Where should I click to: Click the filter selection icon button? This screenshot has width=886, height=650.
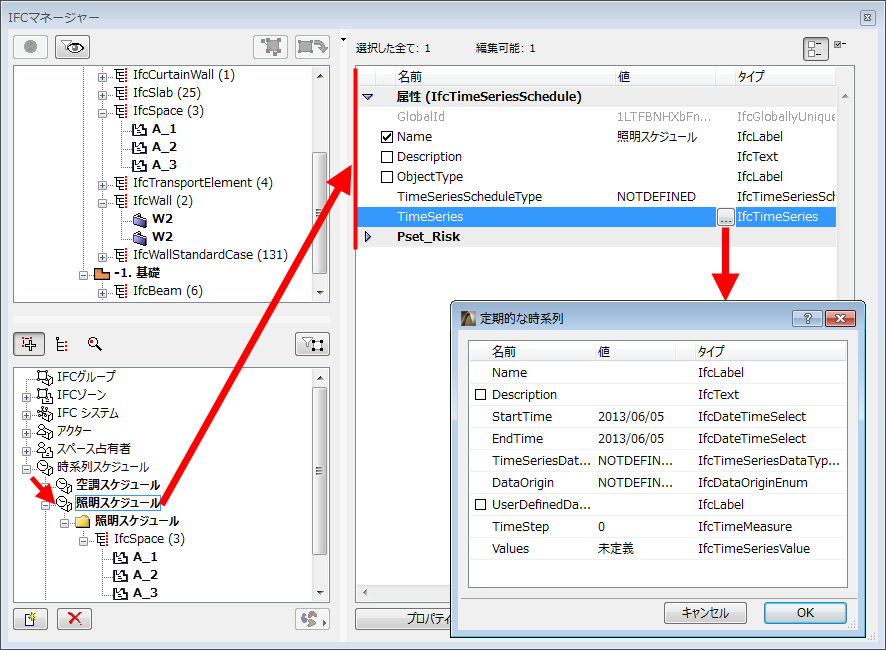coord(312,344)
